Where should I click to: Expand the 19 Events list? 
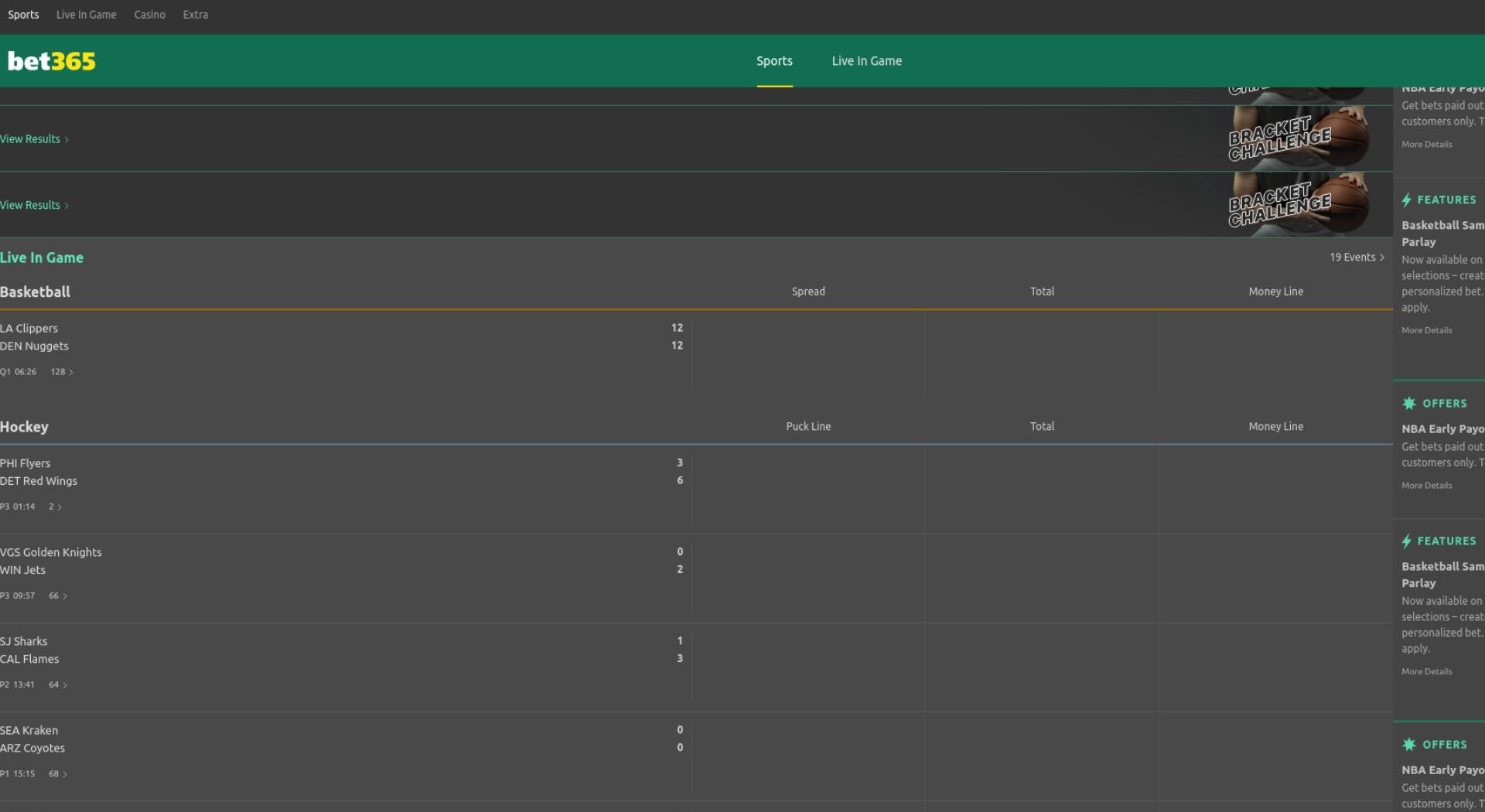1357,257
